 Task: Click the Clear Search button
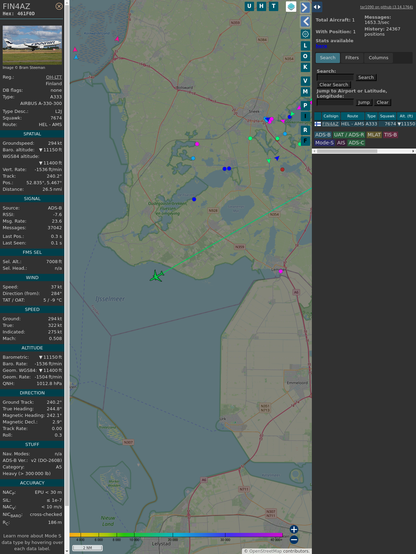tap(334, 84)
